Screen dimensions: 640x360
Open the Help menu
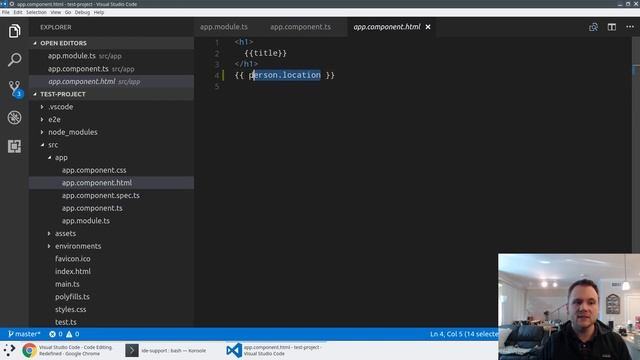99,12
